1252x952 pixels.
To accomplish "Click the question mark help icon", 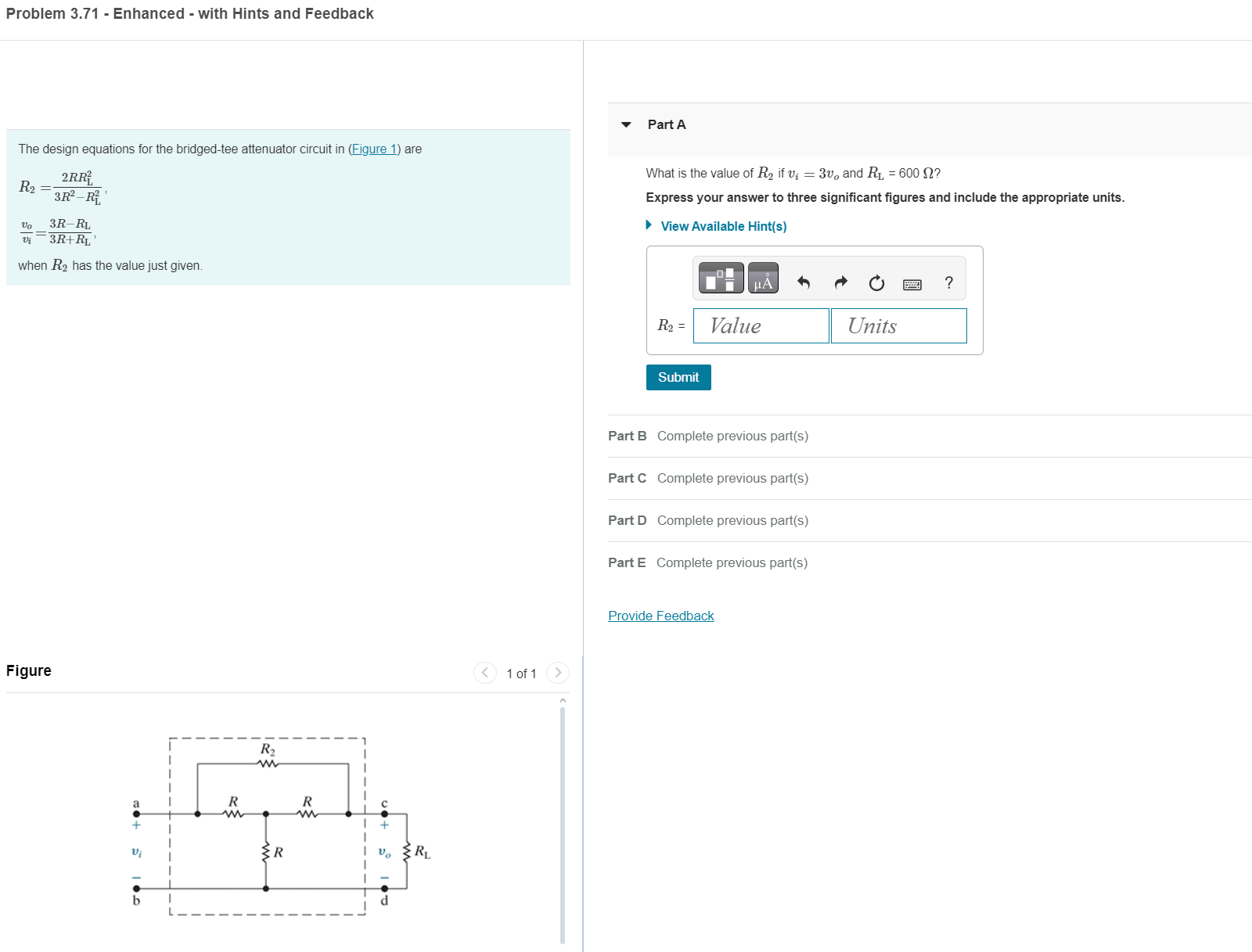I will [948, 283].
